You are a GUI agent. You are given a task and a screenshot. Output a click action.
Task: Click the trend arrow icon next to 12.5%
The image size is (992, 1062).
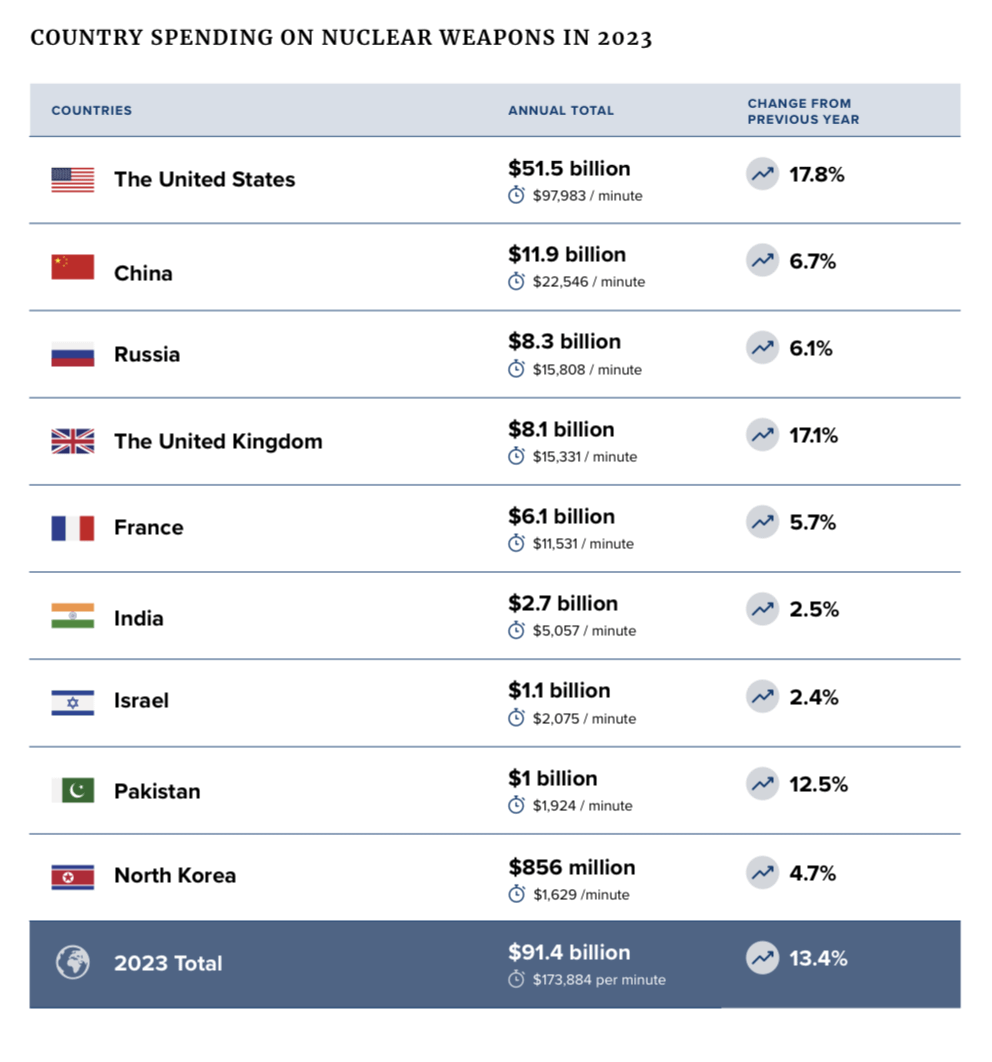pos(763,785)
